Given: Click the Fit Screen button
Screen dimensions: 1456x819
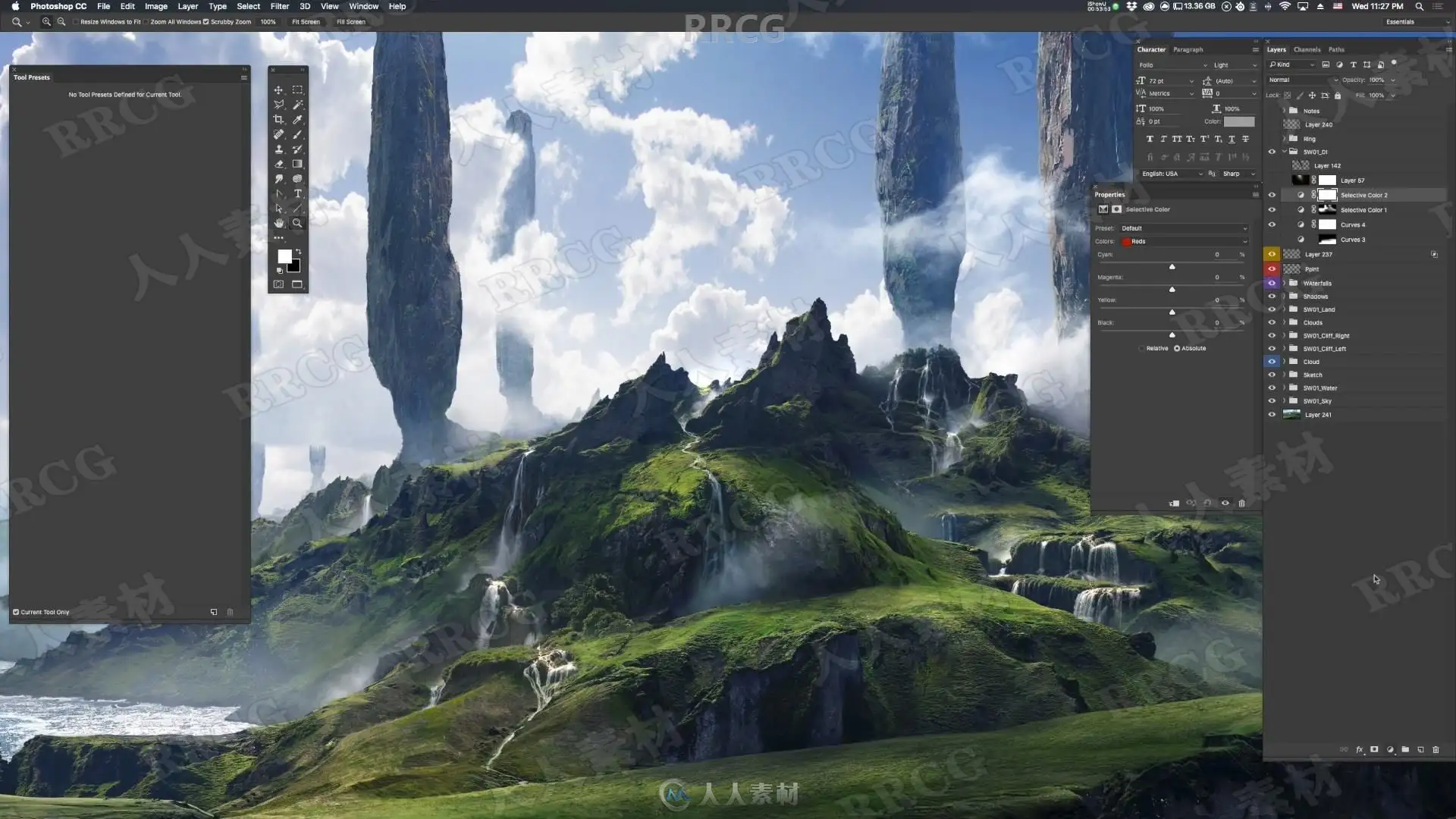Looking at the screenshot, I should (x=306, y=22).
